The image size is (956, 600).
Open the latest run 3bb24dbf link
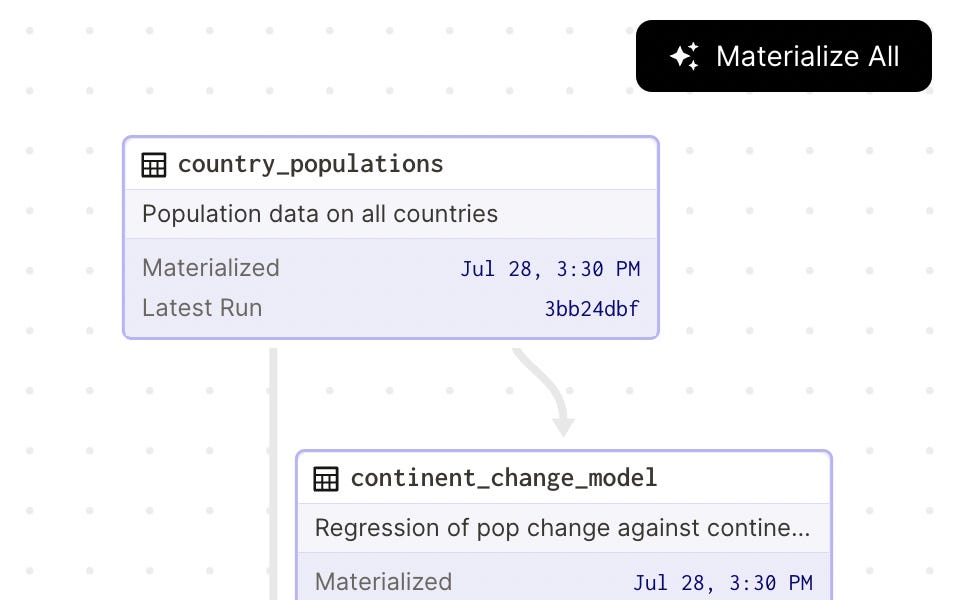(592, 309)
